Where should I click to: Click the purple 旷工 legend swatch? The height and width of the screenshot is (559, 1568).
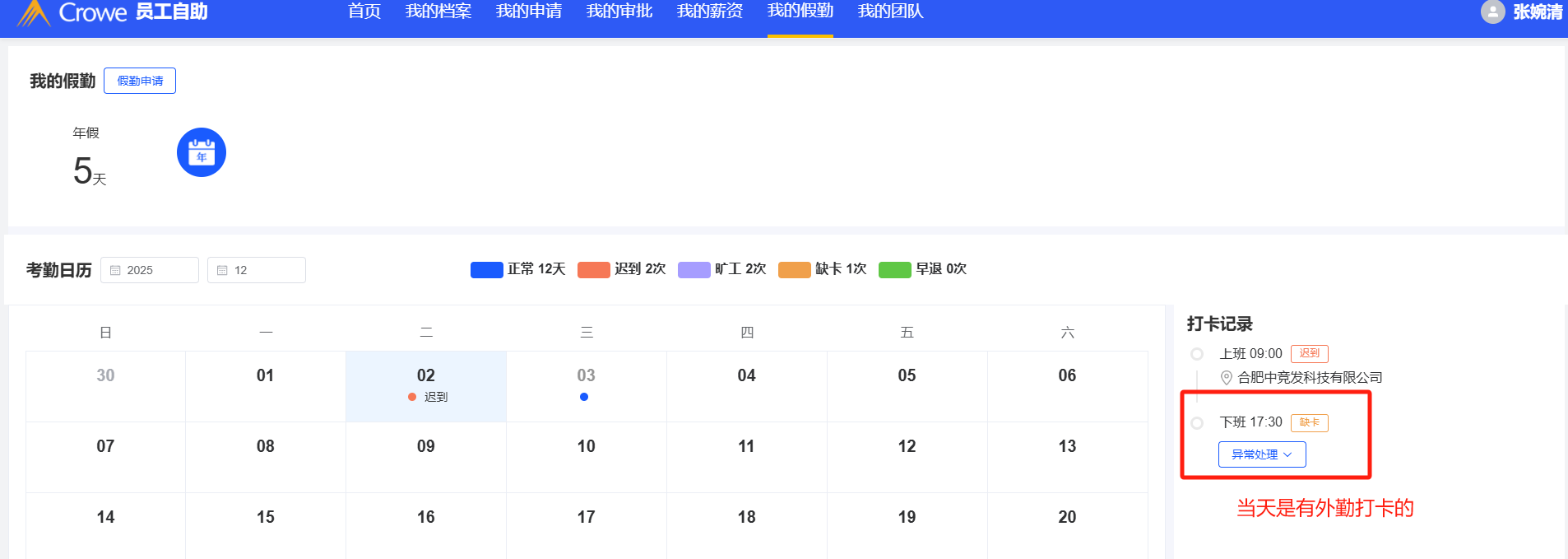pyautogui.click(x=694, y=270)
